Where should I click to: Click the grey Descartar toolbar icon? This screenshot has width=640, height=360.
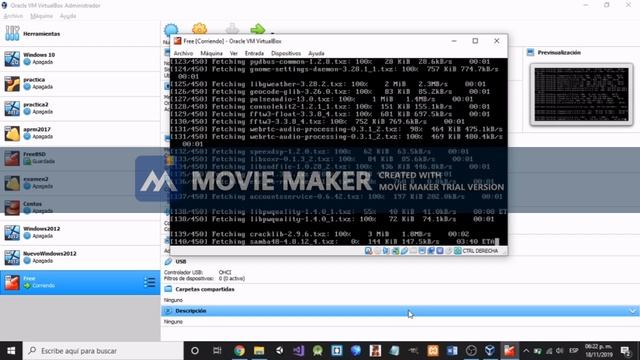pos(232,29)
